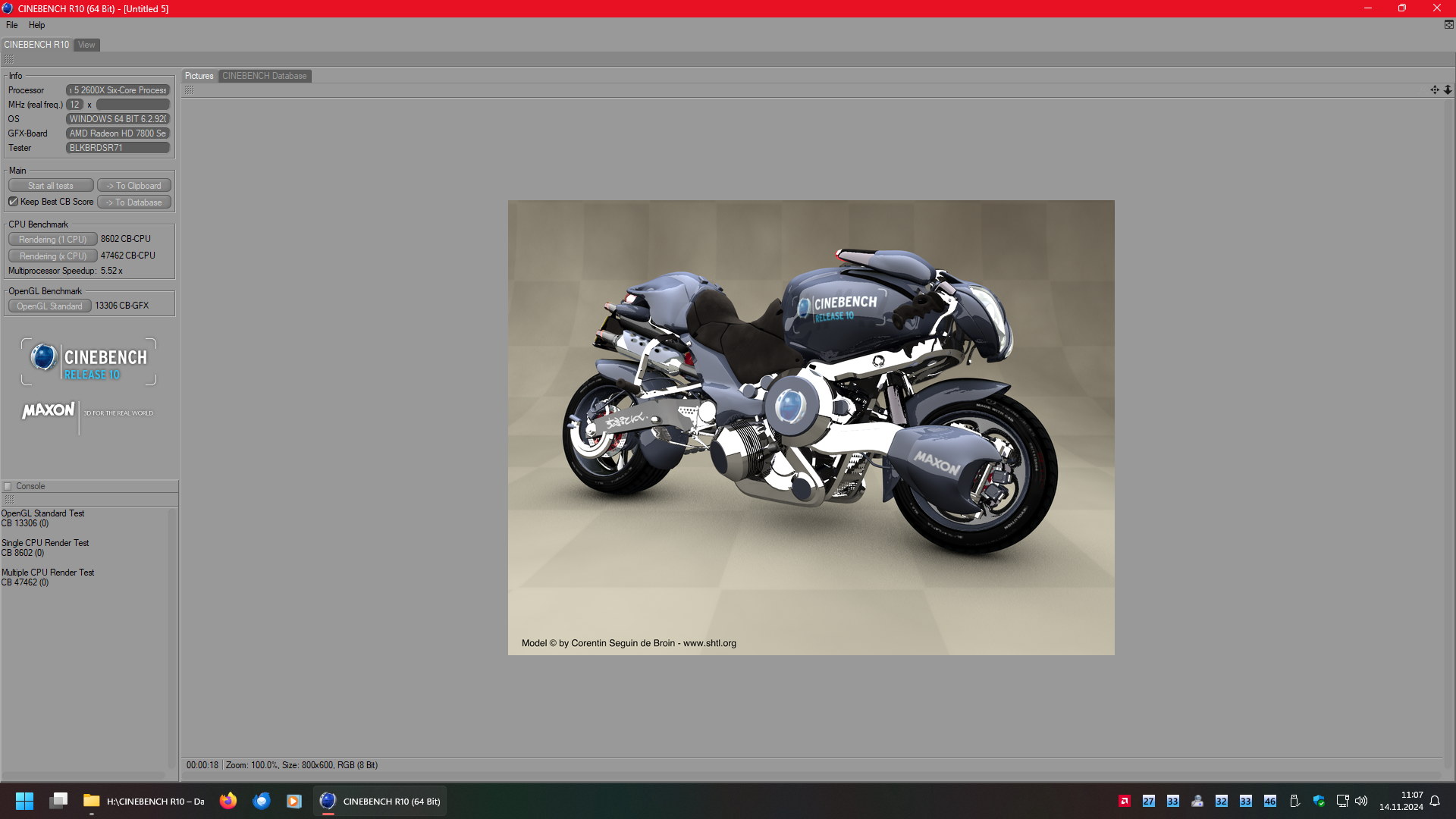Open the Help menu
The image size is (1456, 819).
[x=36, y=25]
